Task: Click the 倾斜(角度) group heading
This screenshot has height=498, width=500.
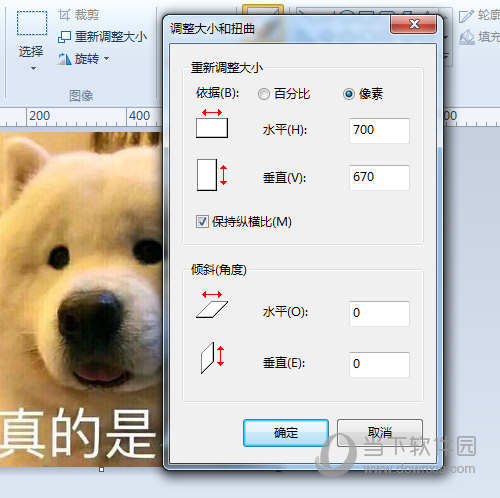Action: point(219,270)
